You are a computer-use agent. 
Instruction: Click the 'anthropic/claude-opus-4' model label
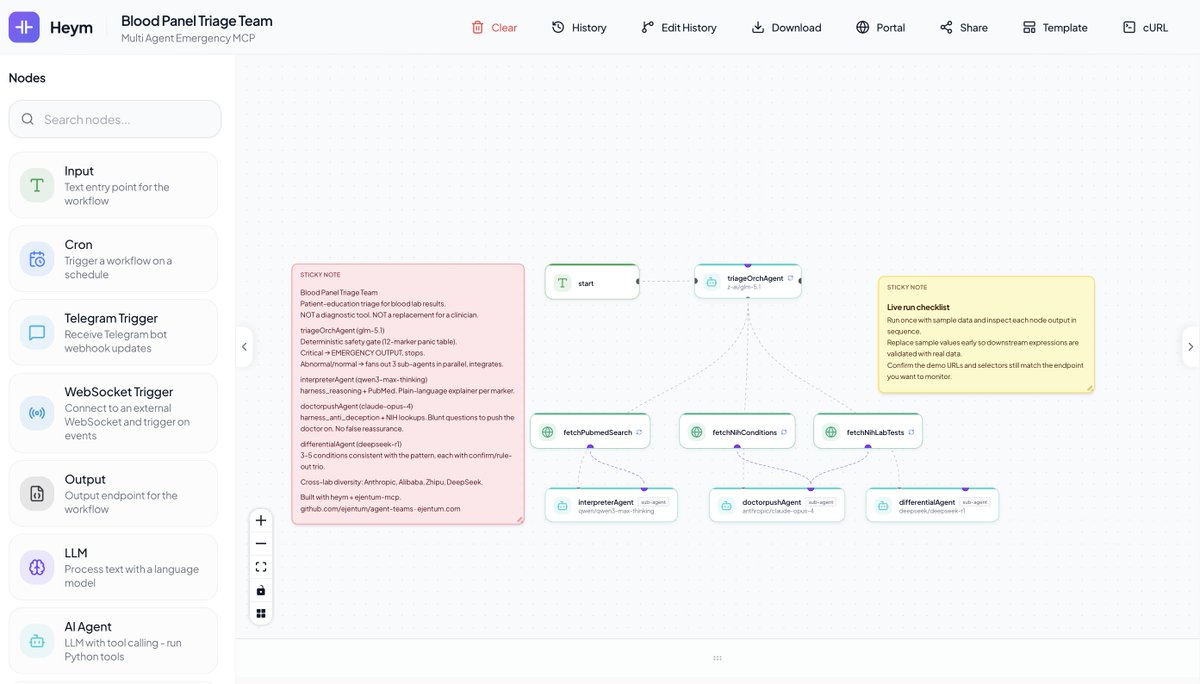[779, 511]
